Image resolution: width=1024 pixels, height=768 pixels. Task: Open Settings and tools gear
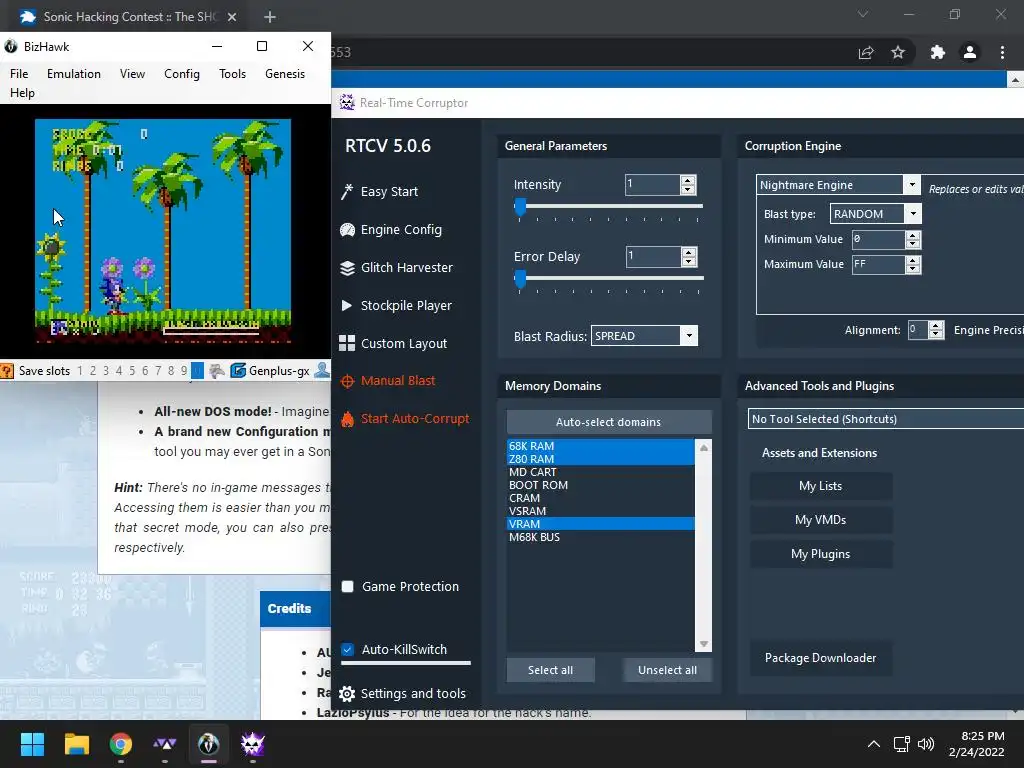click(347, 694)
